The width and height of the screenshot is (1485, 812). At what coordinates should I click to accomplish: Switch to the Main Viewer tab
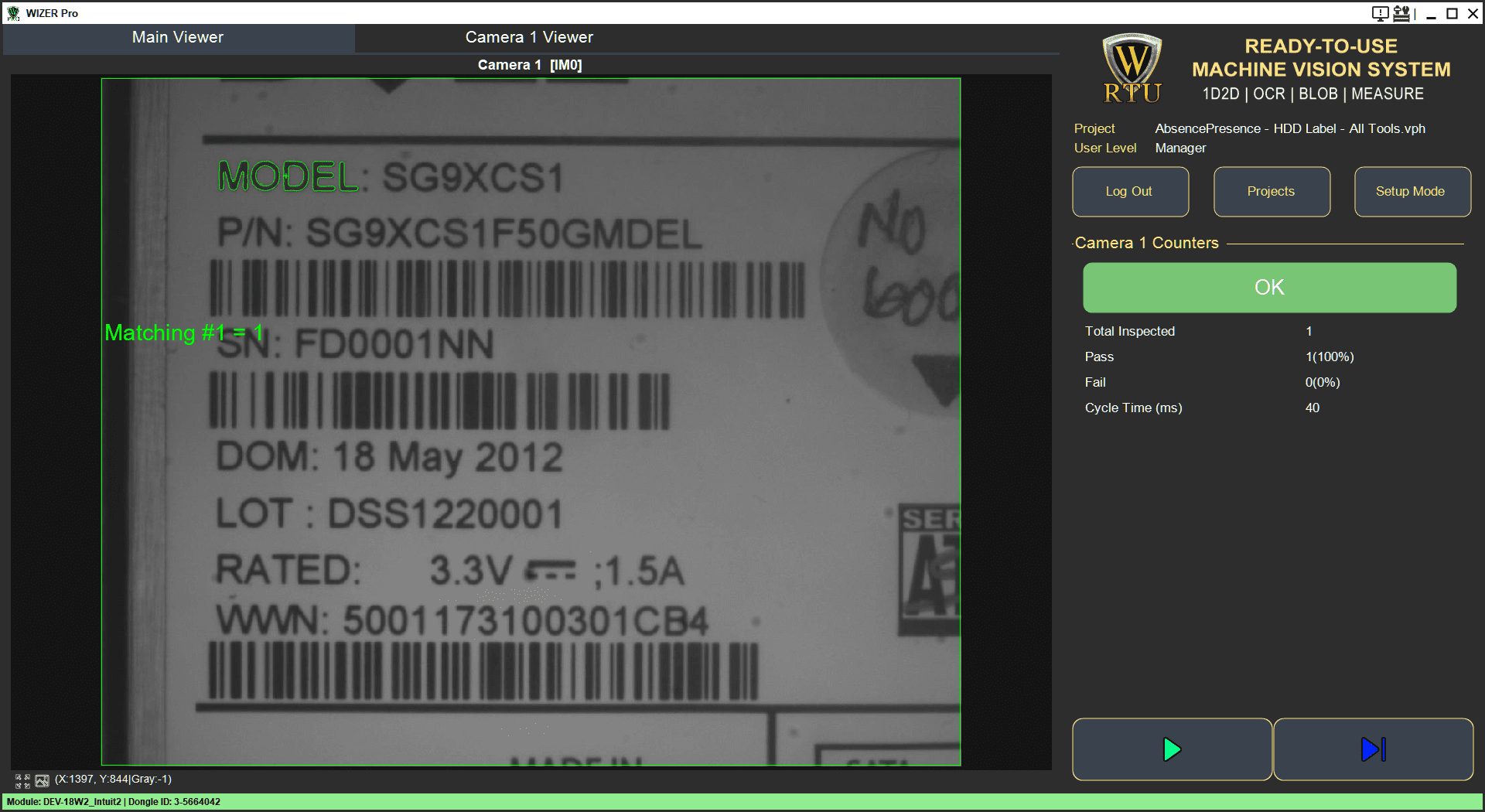(x=178, y=37)
